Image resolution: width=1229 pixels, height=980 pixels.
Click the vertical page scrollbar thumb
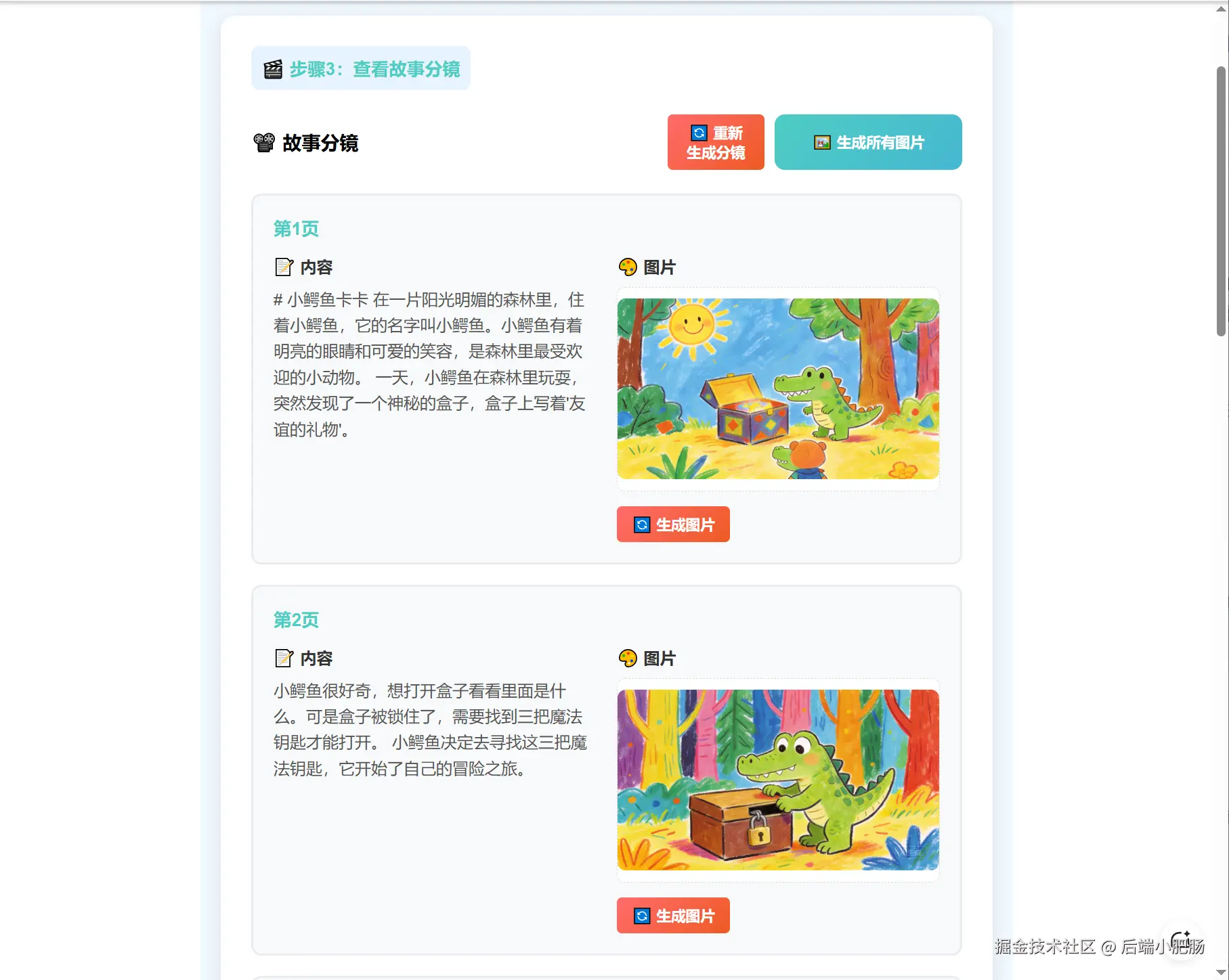coord(1221,201)
